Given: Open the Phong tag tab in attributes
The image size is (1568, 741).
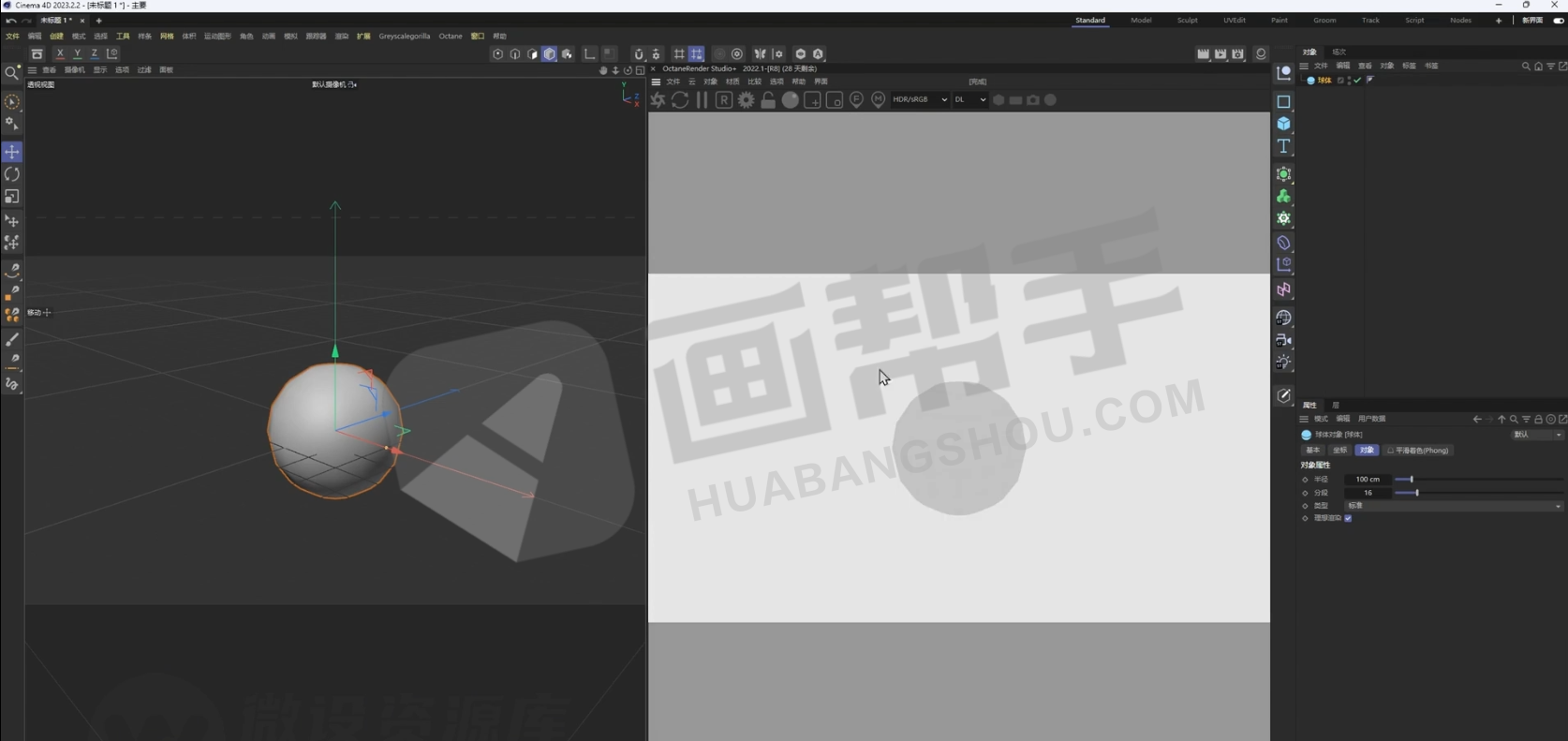Looking at the screenshot, I should tap(1418, 451).
